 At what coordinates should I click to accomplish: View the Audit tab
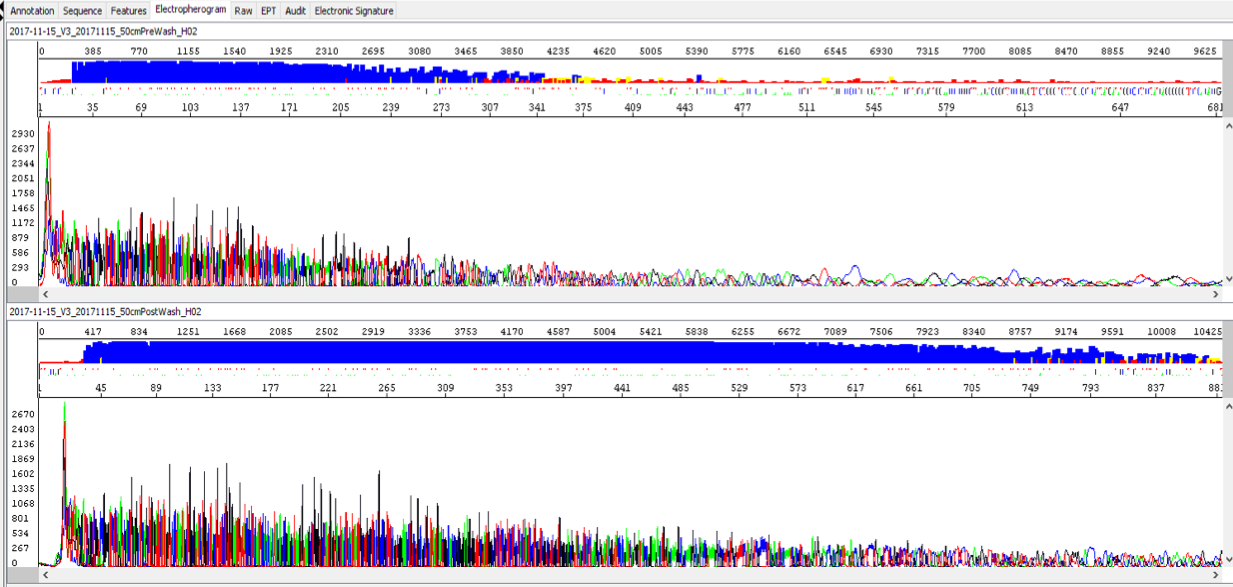tap(295, 11)
